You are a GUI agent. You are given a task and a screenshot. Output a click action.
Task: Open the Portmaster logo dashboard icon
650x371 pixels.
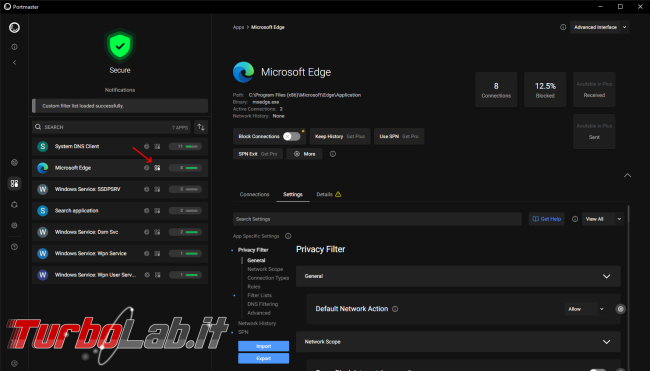pos(15,28)
